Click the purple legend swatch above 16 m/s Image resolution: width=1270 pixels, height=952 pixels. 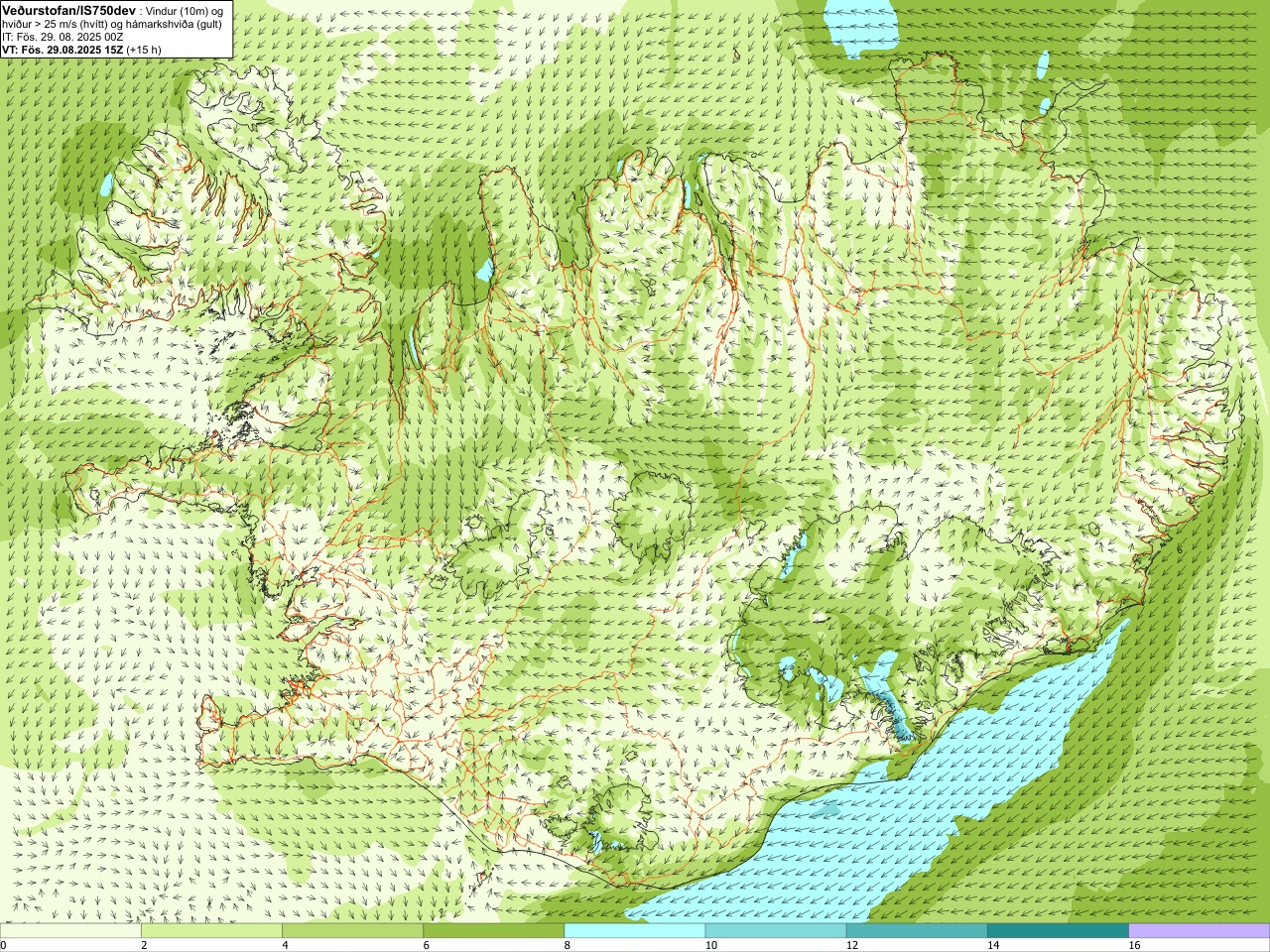click(1200, 931)
